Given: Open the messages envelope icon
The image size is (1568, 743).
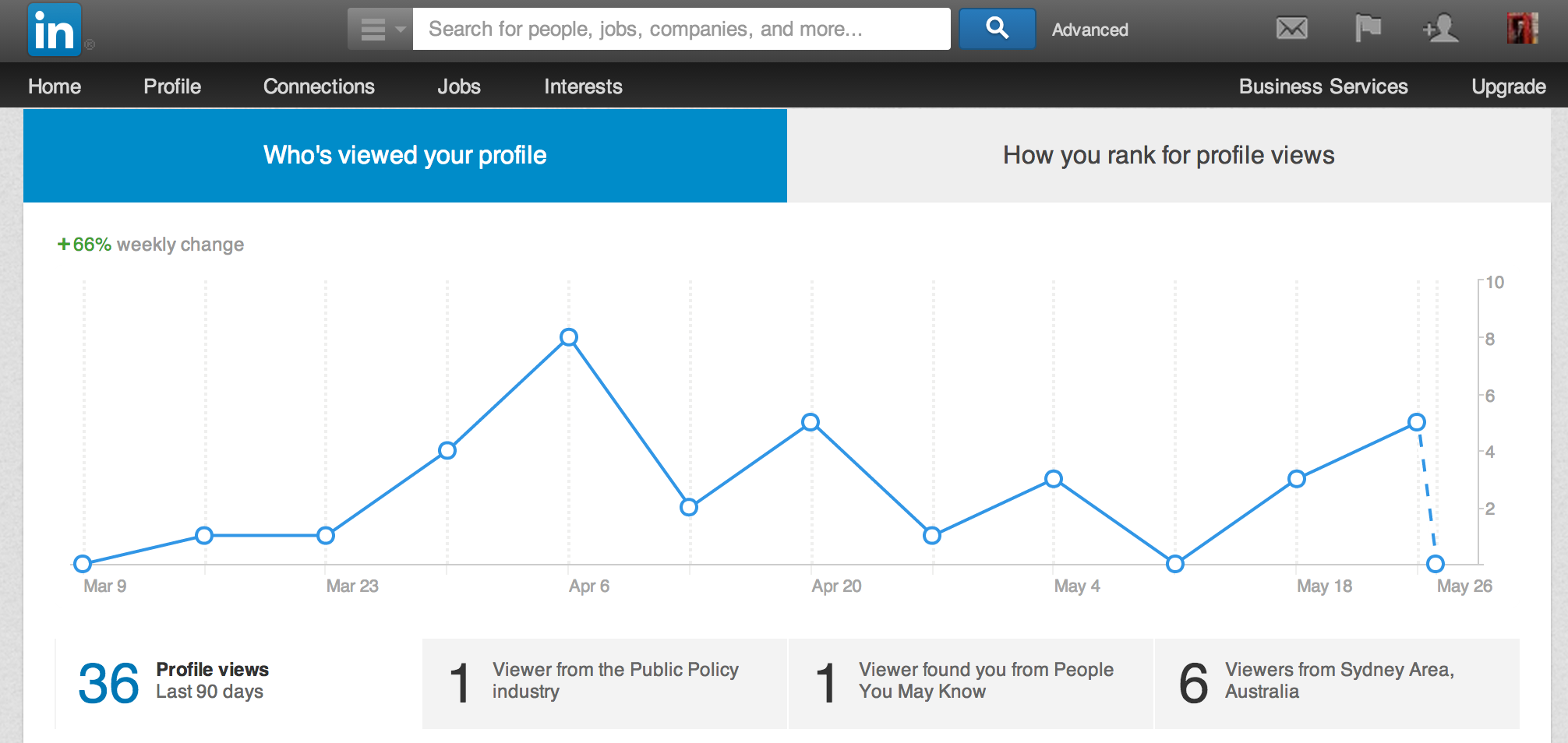Looking at the screenshot, I should pyautogui.click(x=1291, y=29).
